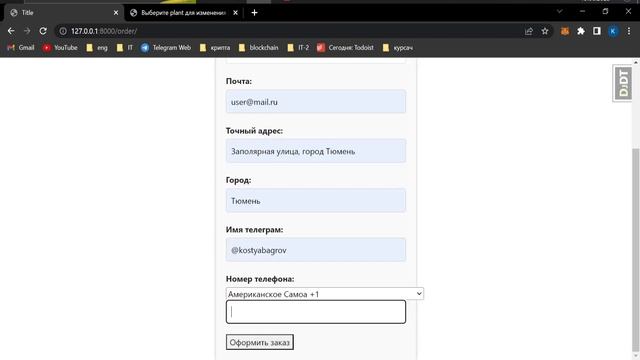
Task: Open the Django Debug Toolbar DjDT handle
Action: [x=623, y=83]
